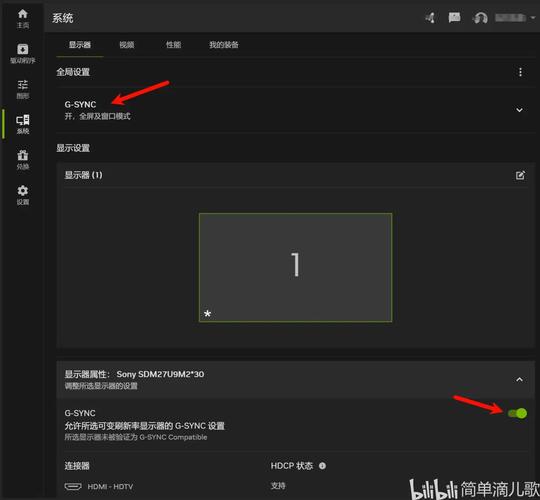Click the asterisk primary marker on monitor 1
This screenshot has width=540, height=500.
207,314
